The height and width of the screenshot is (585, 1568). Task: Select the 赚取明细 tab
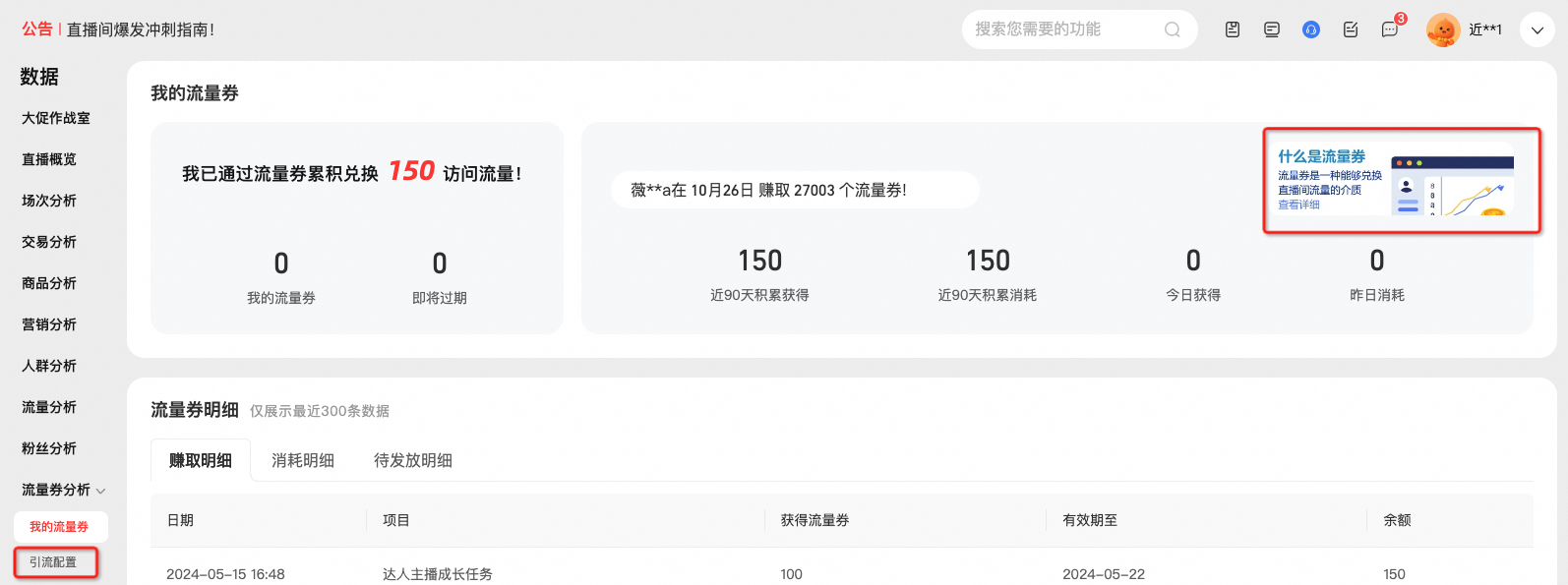201,460
